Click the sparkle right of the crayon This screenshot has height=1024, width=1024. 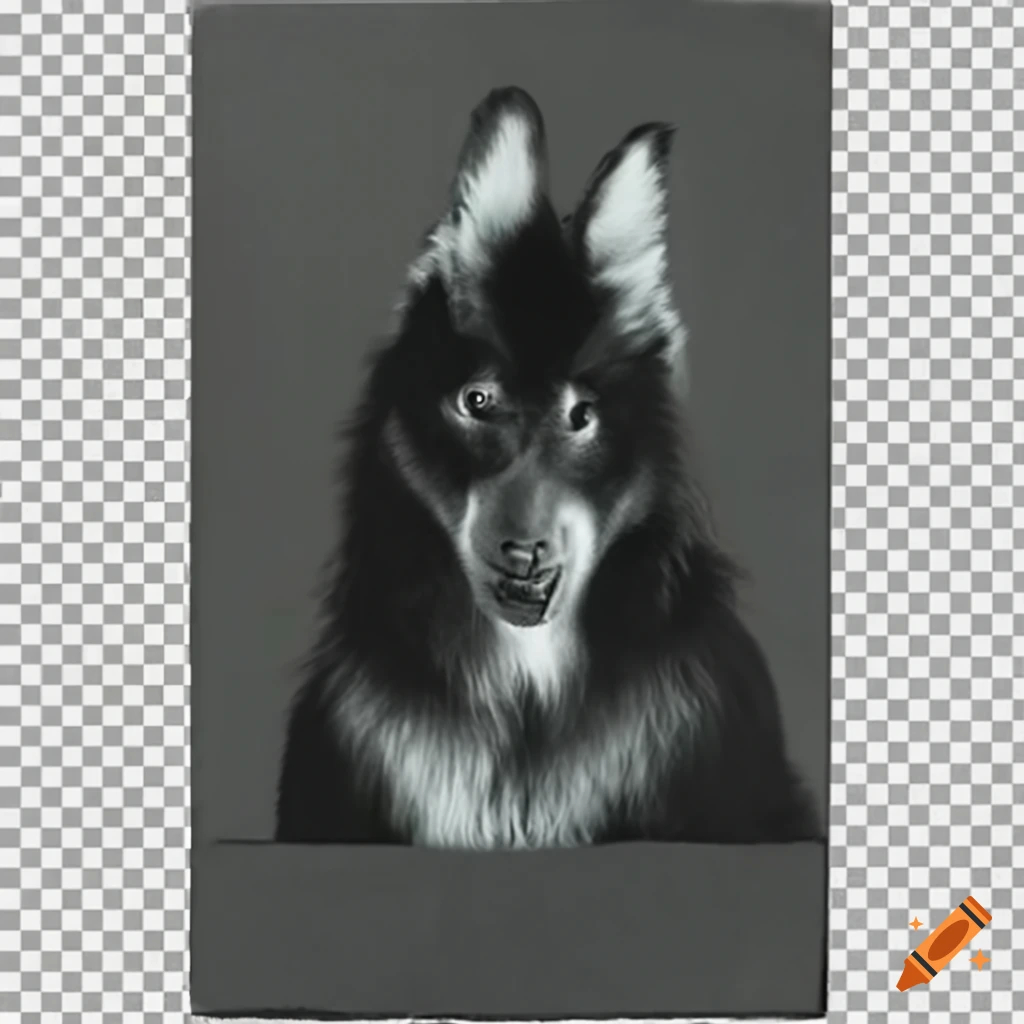pos(979,959)
